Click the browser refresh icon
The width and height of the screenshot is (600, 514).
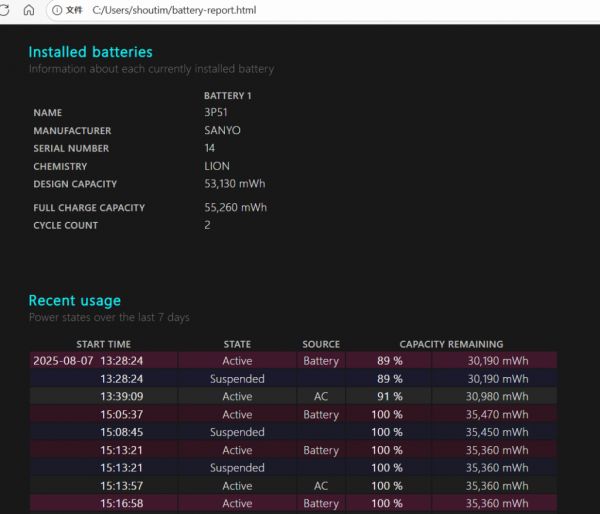coord(5,10)
